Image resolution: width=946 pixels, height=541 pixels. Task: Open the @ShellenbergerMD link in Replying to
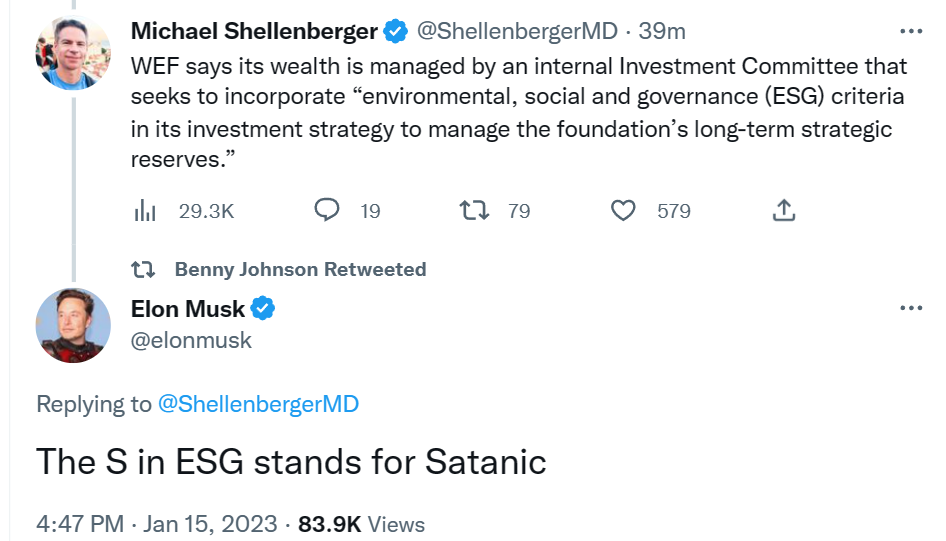[258, 404]
